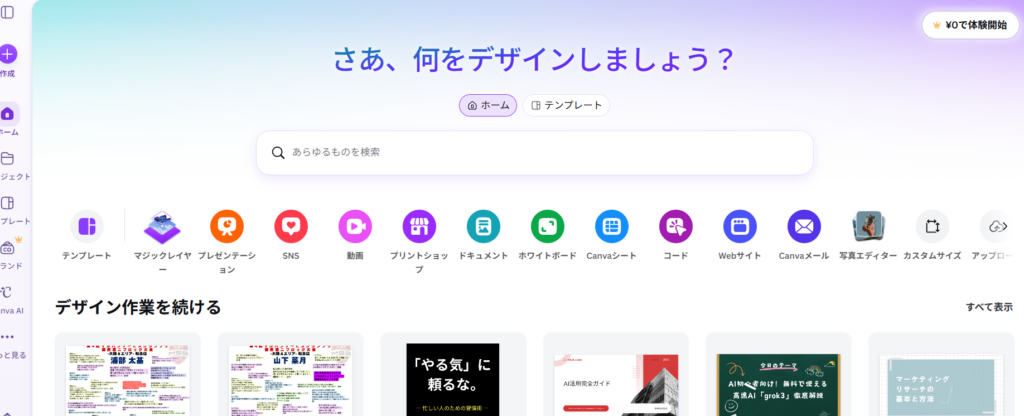
Task: Click the アップロード cloud icon
Action: [x=995, y=226]
